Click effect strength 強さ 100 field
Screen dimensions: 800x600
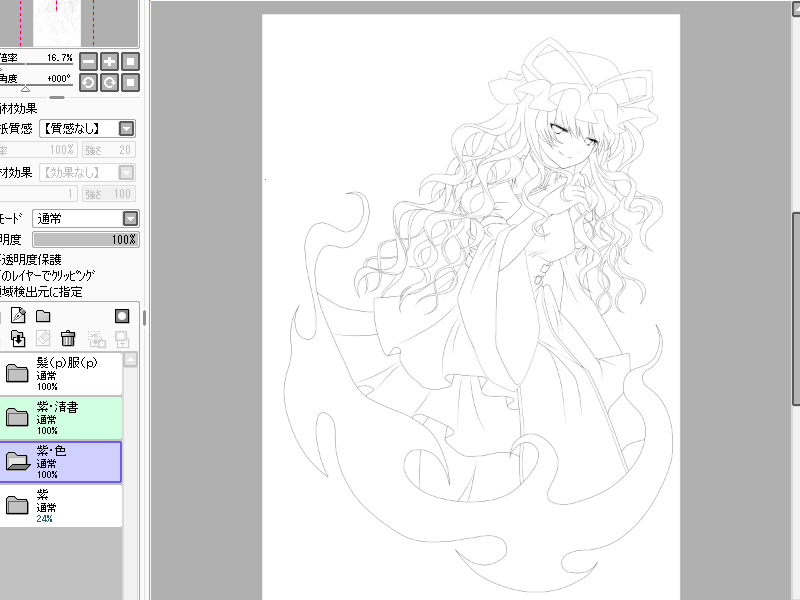pos(109,194)
